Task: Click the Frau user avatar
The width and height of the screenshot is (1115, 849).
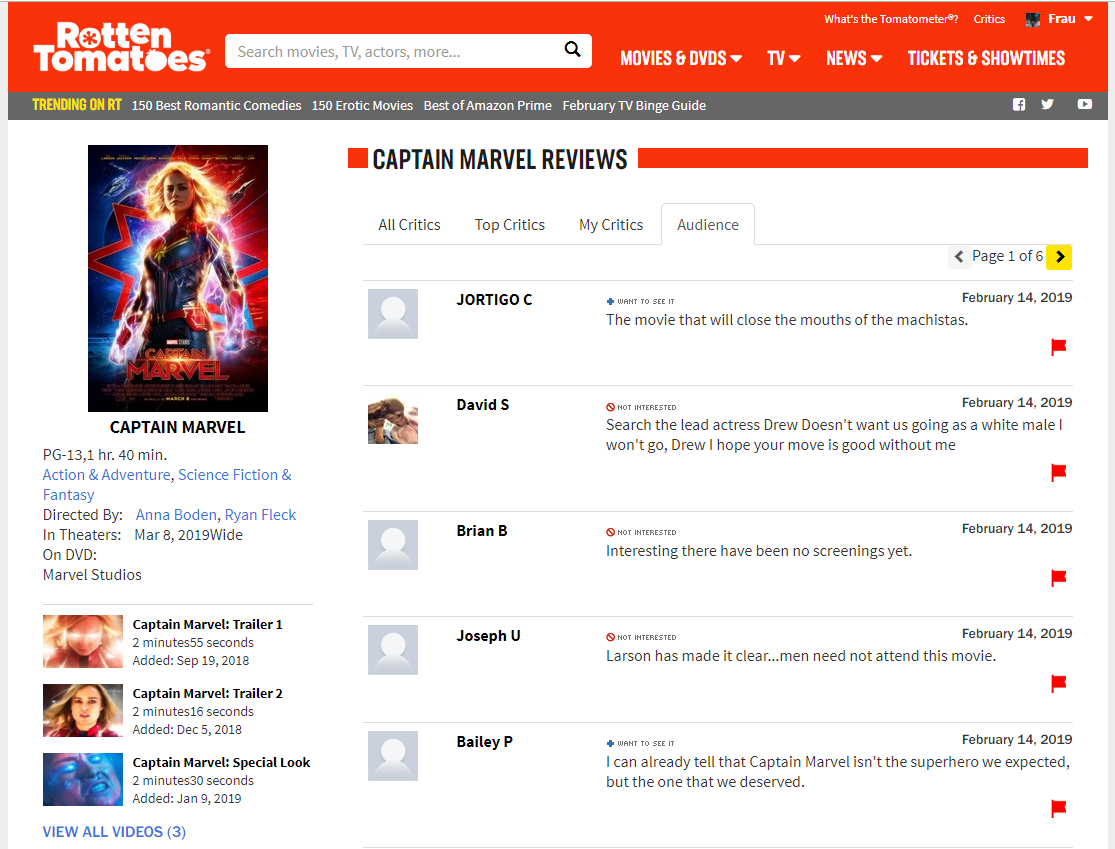Action: (x=1033, y=19)
